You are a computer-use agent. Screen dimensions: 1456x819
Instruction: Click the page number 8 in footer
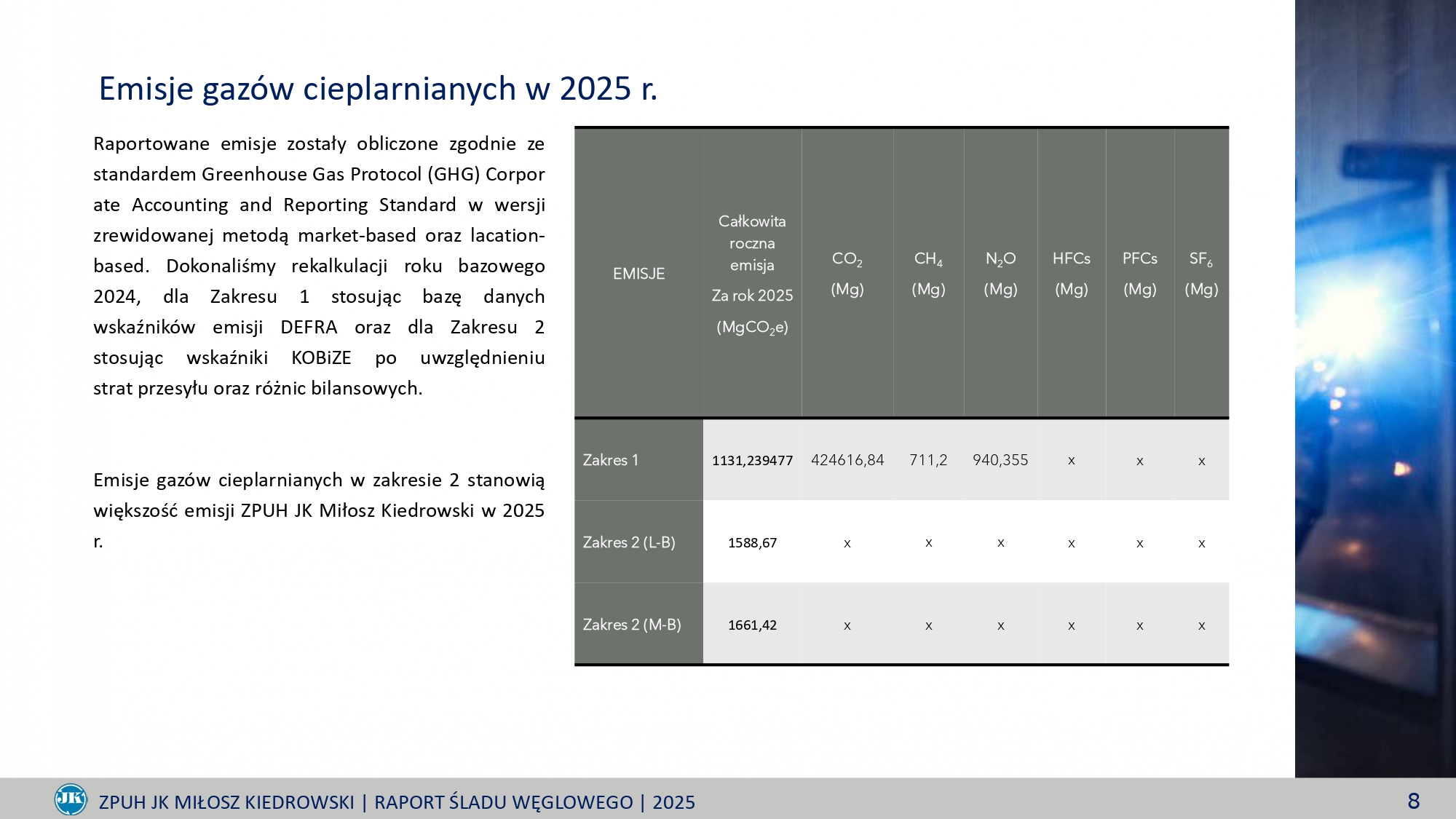pyautogui.click(x=1413, y=801)
